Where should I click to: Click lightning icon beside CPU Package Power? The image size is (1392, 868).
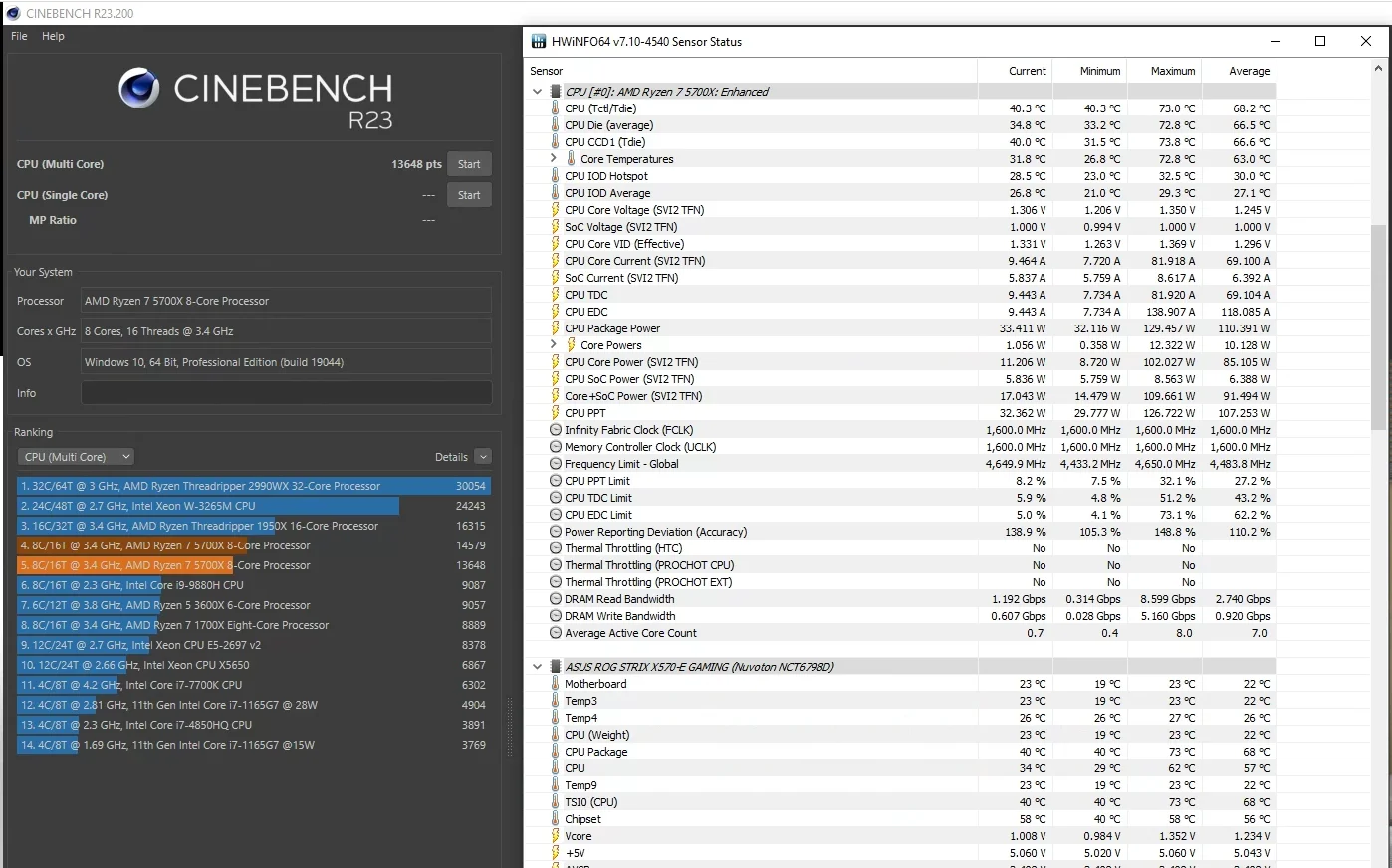556,328
